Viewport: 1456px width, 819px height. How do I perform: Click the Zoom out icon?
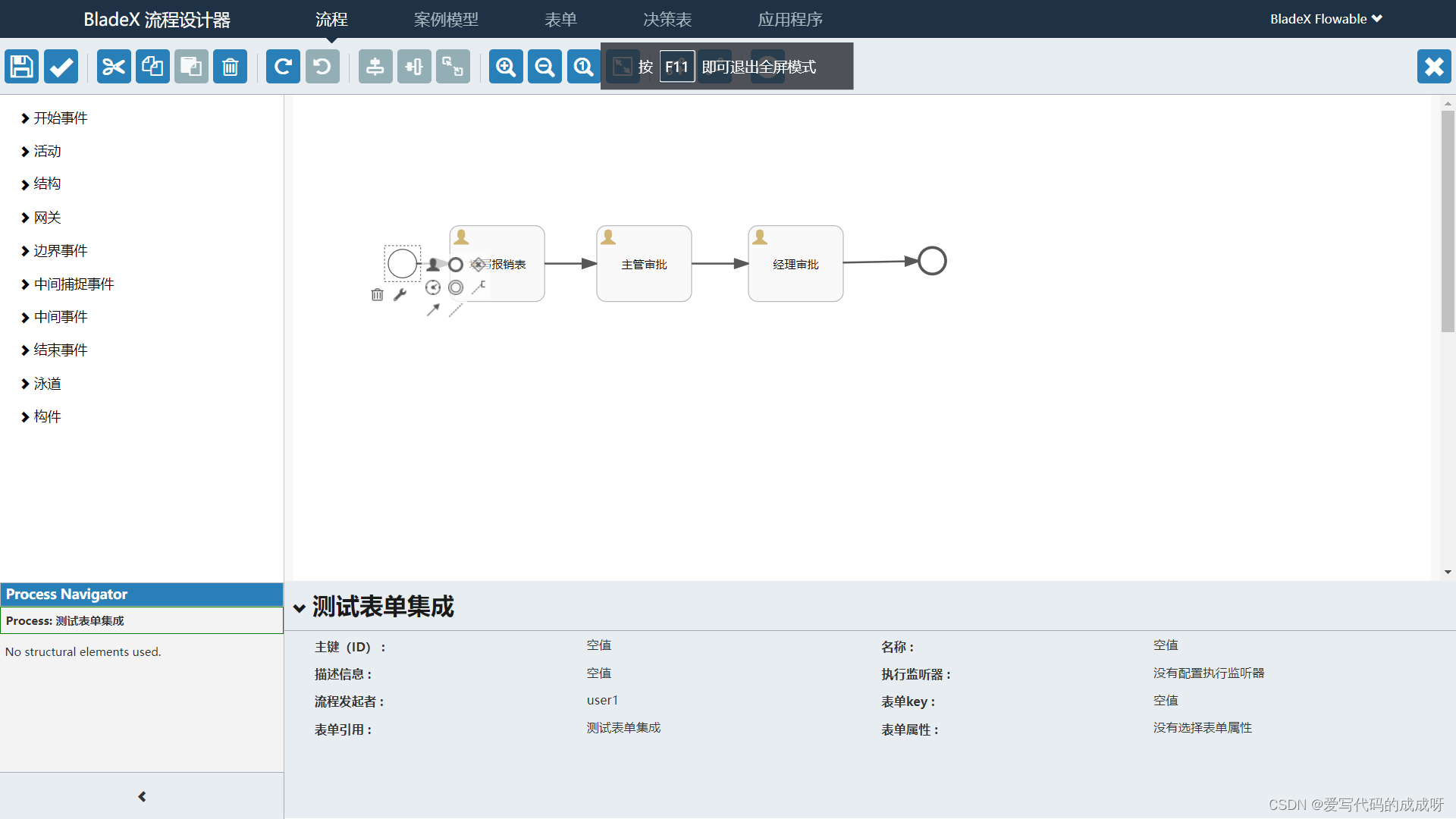[543, 67]
